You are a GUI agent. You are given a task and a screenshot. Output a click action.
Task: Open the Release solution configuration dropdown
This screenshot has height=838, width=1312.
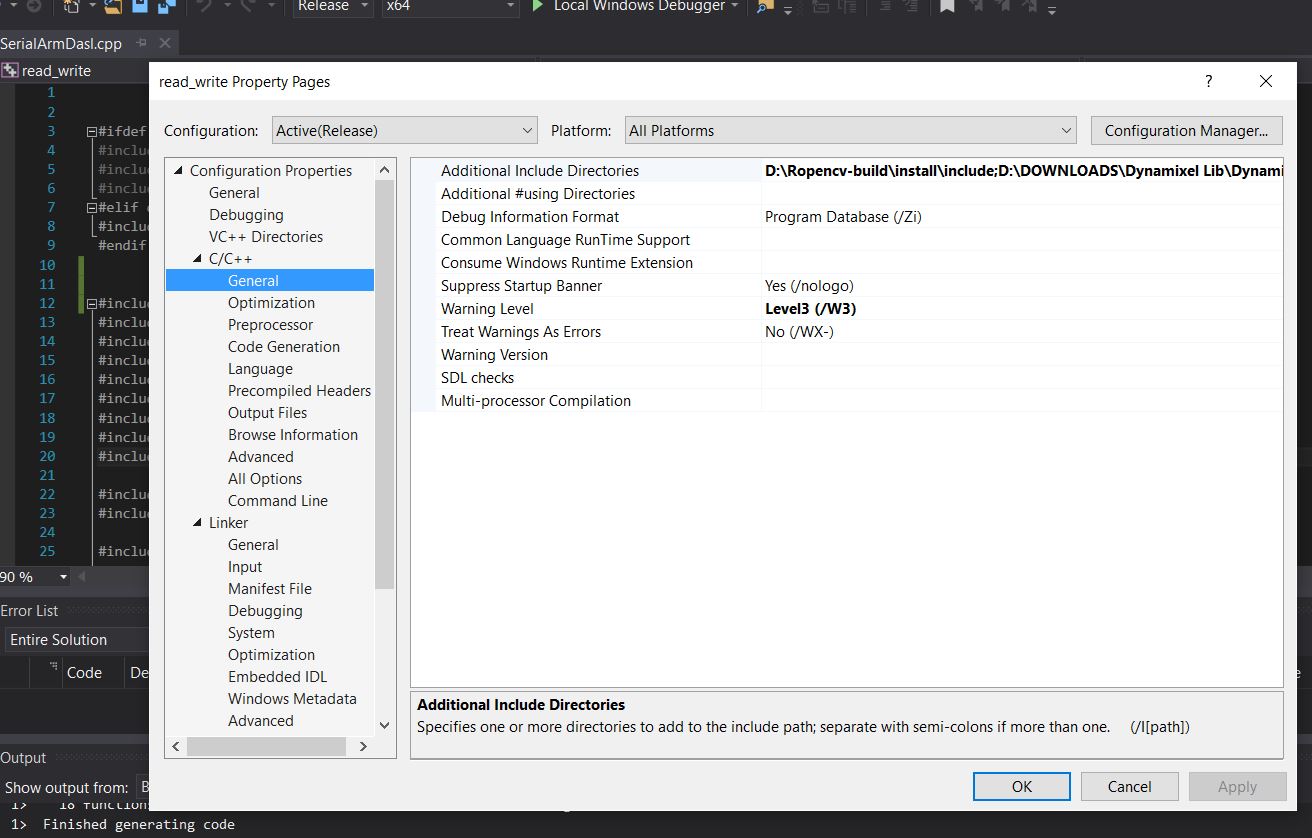[x=334, y=6]
